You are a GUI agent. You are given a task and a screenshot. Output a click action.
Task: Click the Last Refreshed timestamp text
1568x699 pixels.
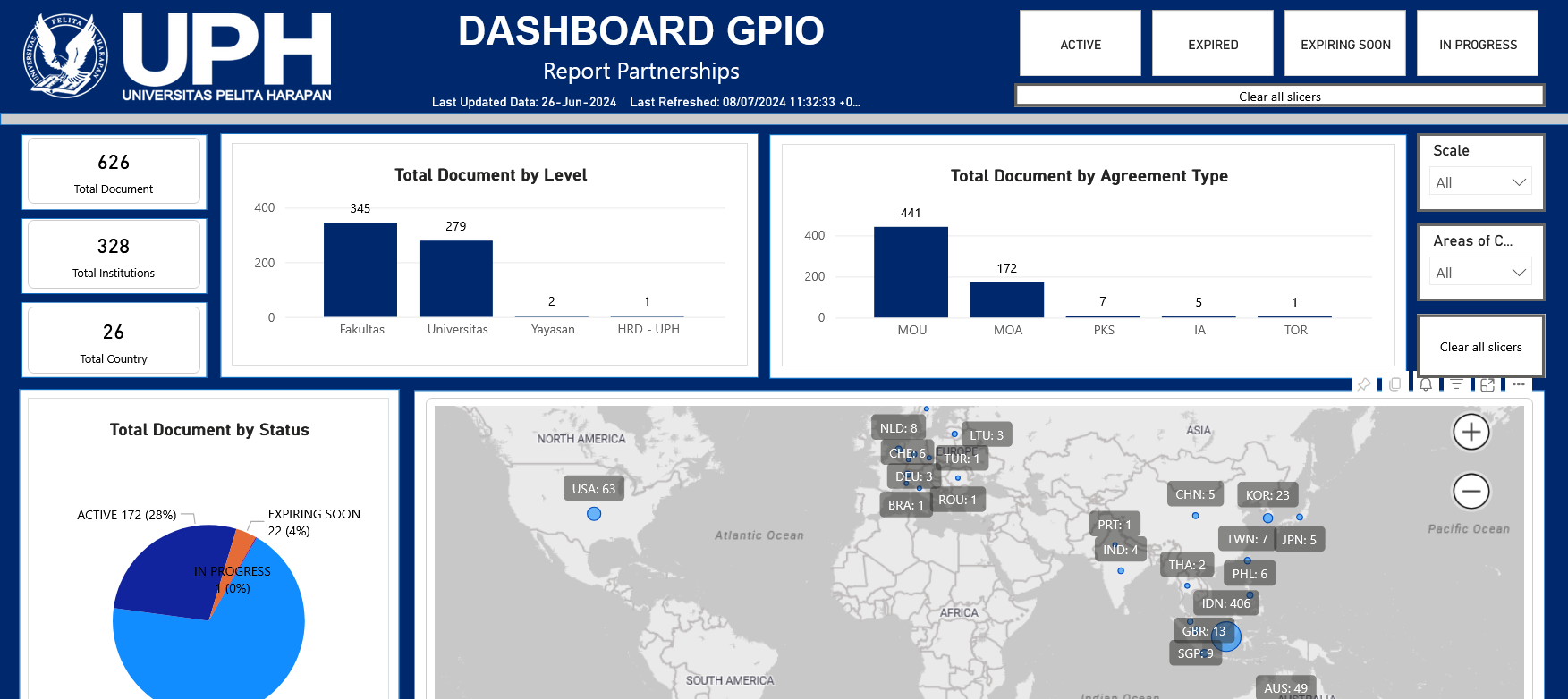744,102
